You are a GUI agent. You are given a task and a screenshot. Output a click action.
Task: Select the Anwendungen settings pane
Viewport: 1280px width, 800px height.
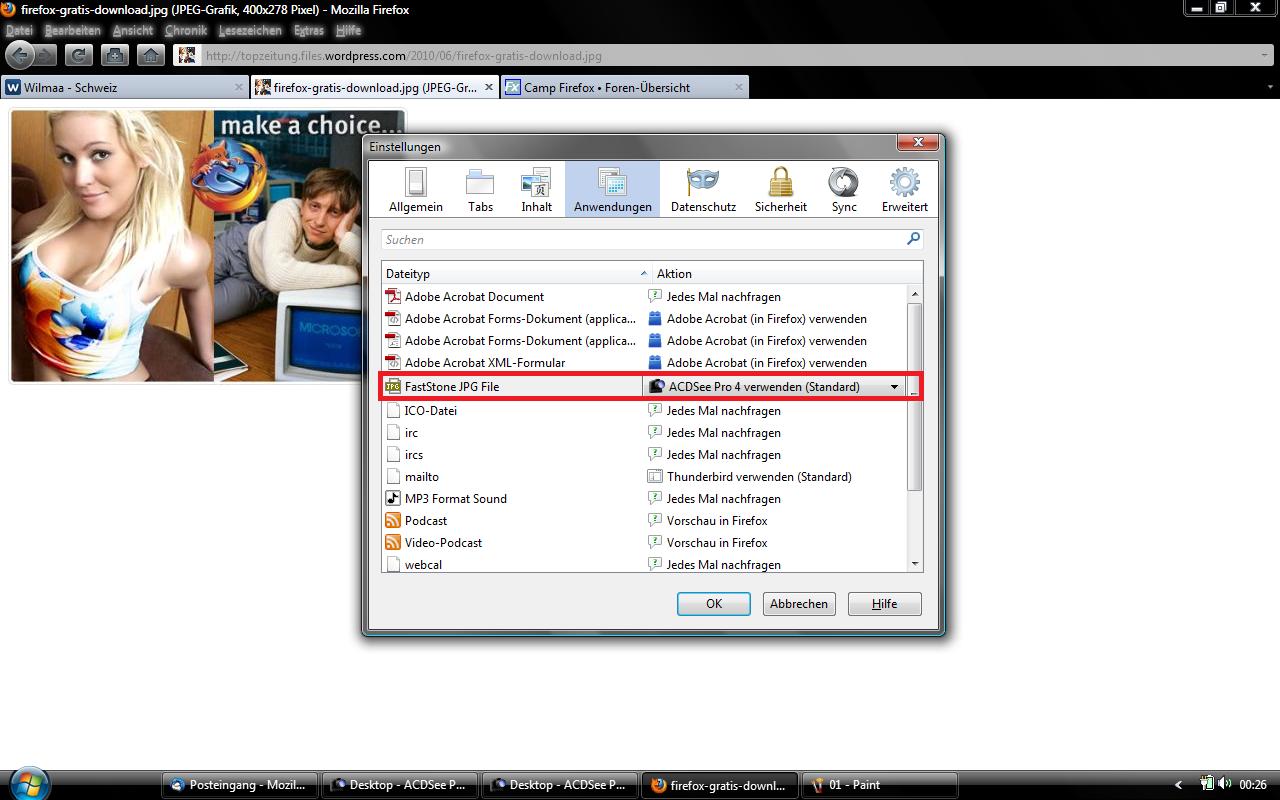613,189
